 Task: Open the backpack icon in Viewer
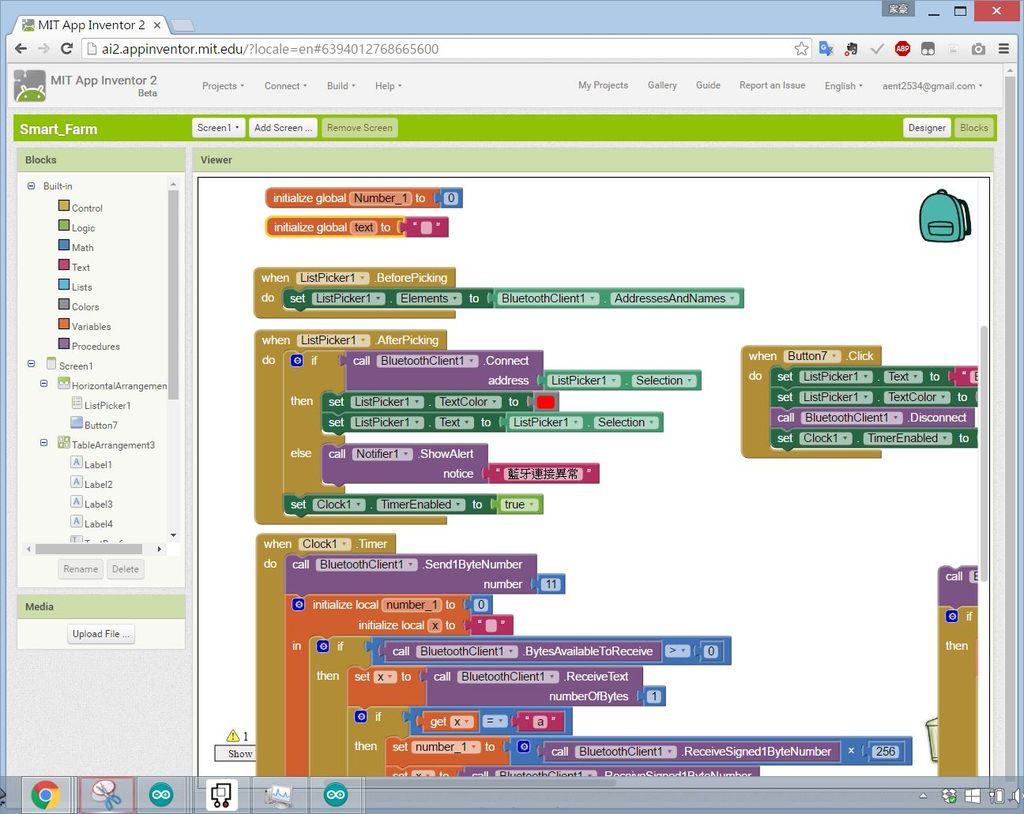click(944, 216)
